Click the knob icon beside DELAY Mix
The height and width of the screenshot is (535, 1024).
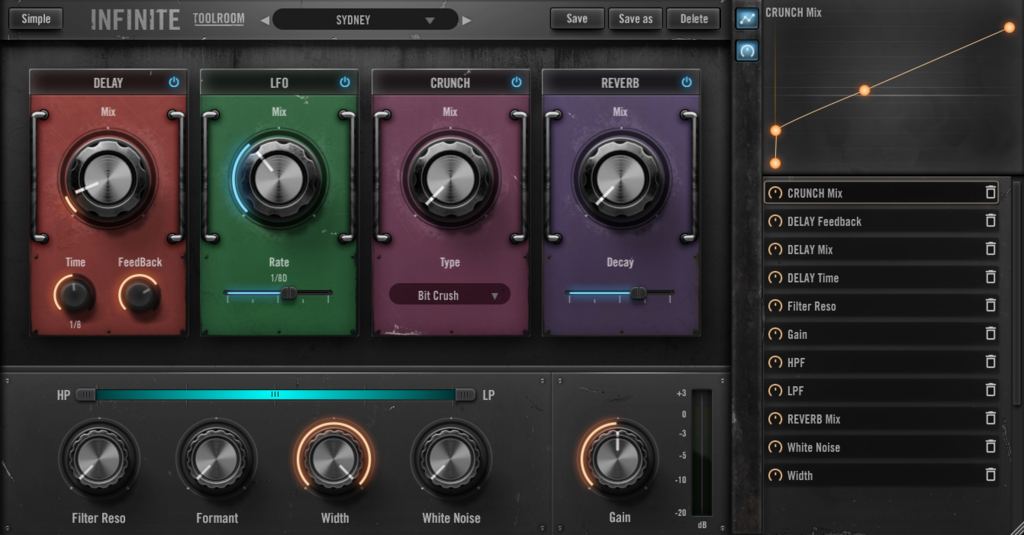click(x=775, y=249)
